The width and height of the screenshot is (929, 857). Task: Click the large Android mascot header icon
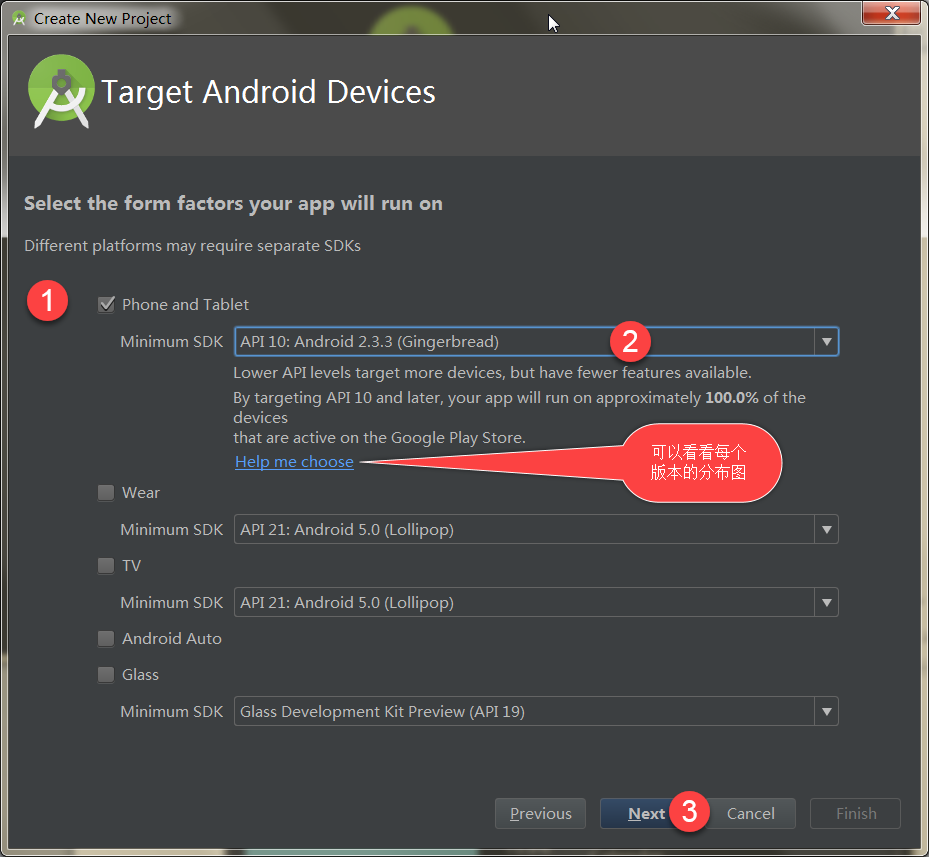point(61,92)
